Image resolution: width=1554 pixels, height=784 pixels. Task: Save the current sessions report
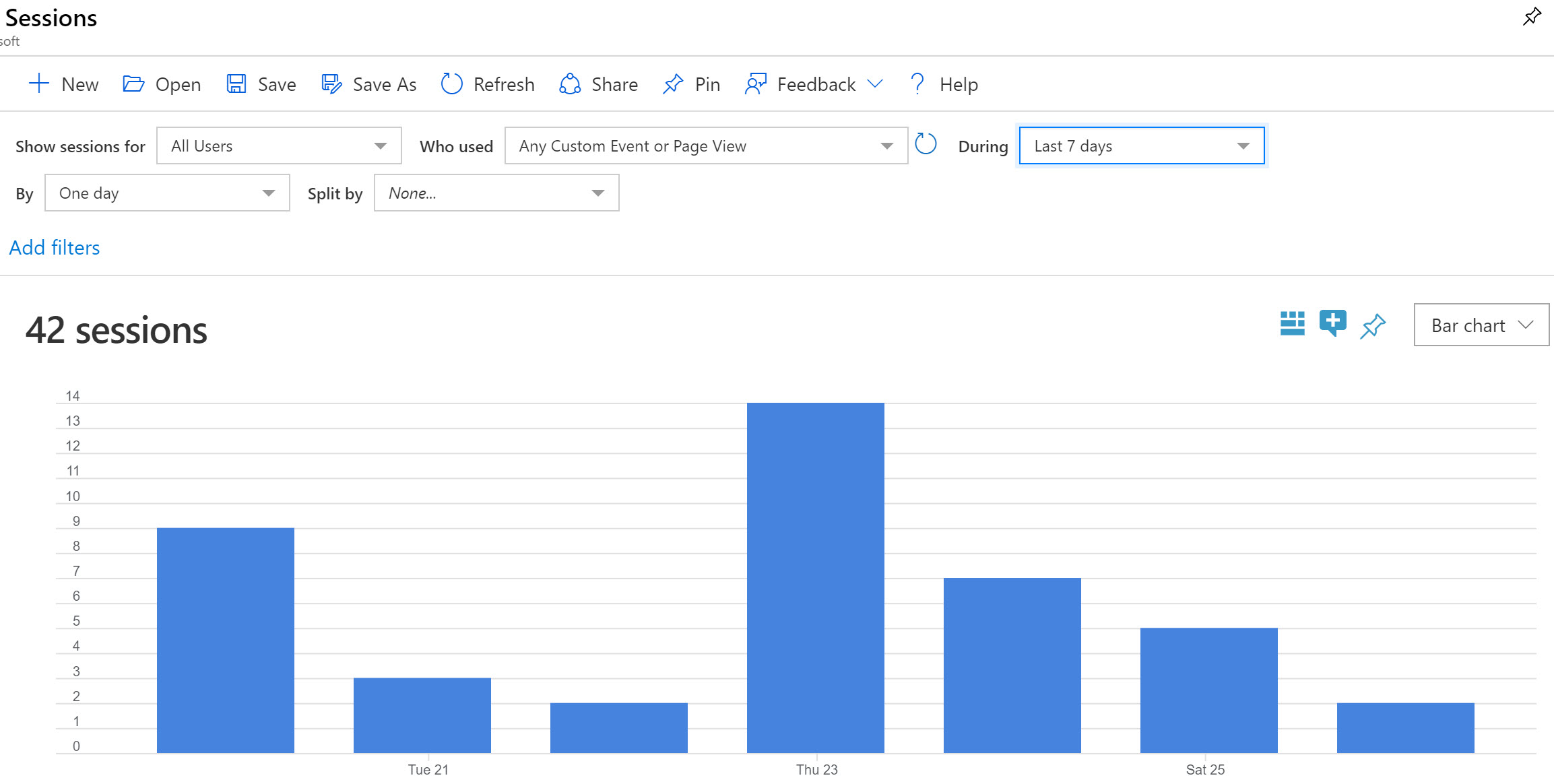(x=261, y=84)
